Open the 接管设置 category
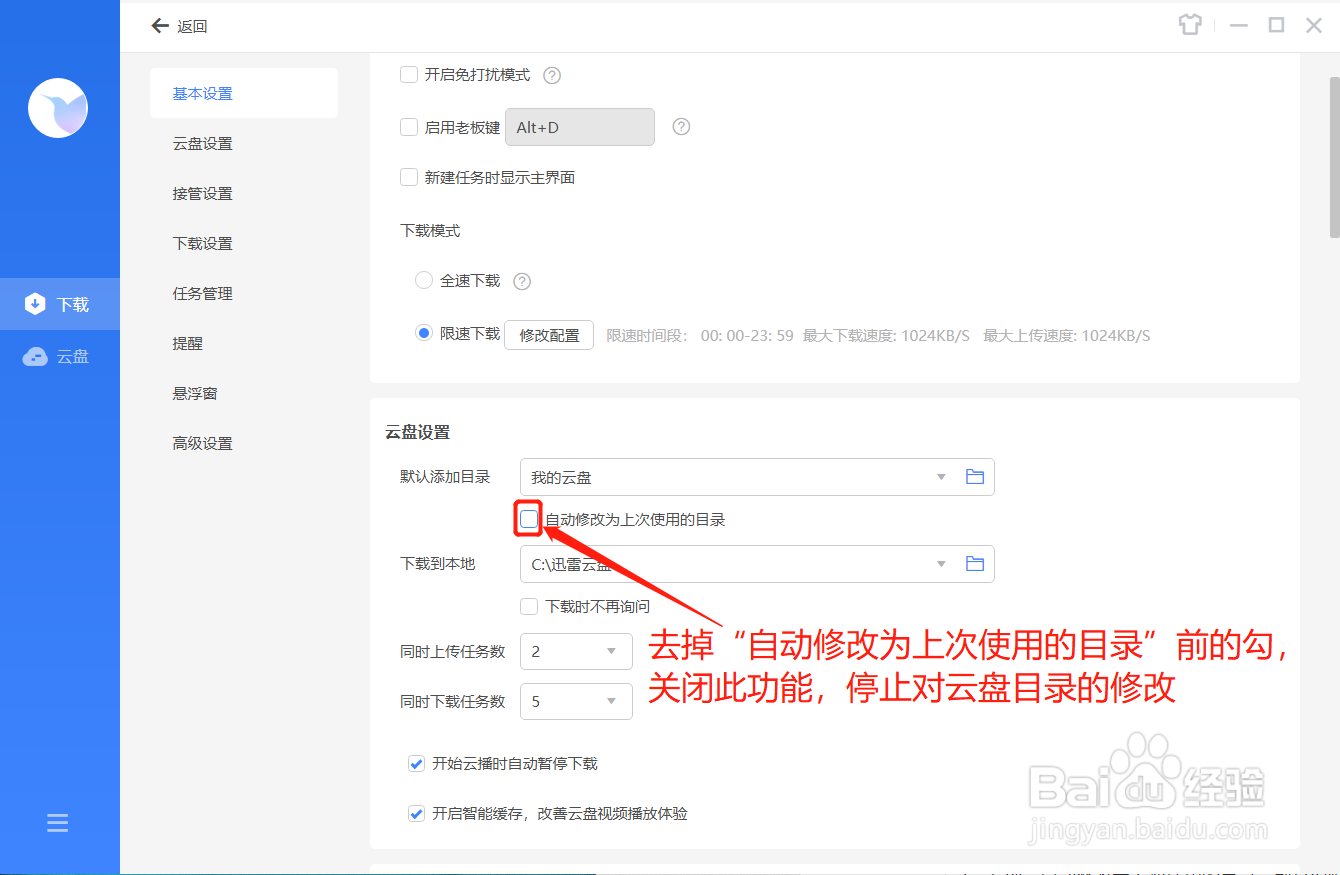Image resolution: width=1340 pixels, height=875 pixels. point(202,193)
